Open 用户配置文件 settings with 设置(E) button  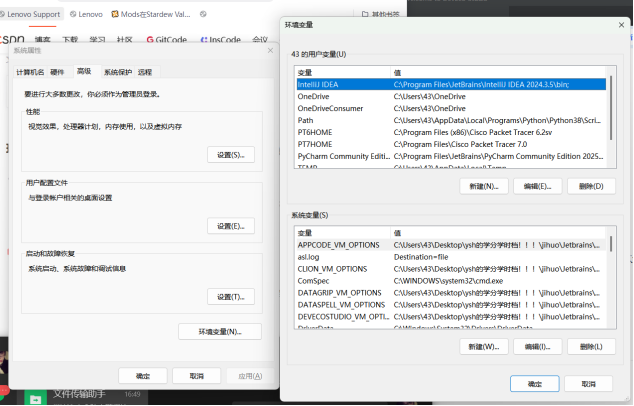[231, 226]
